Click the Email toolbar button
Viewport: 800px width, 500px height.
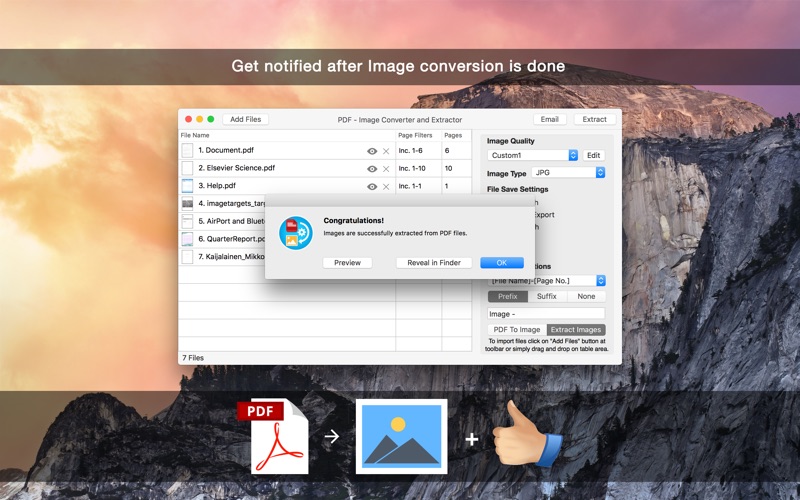tap(549, 119)
